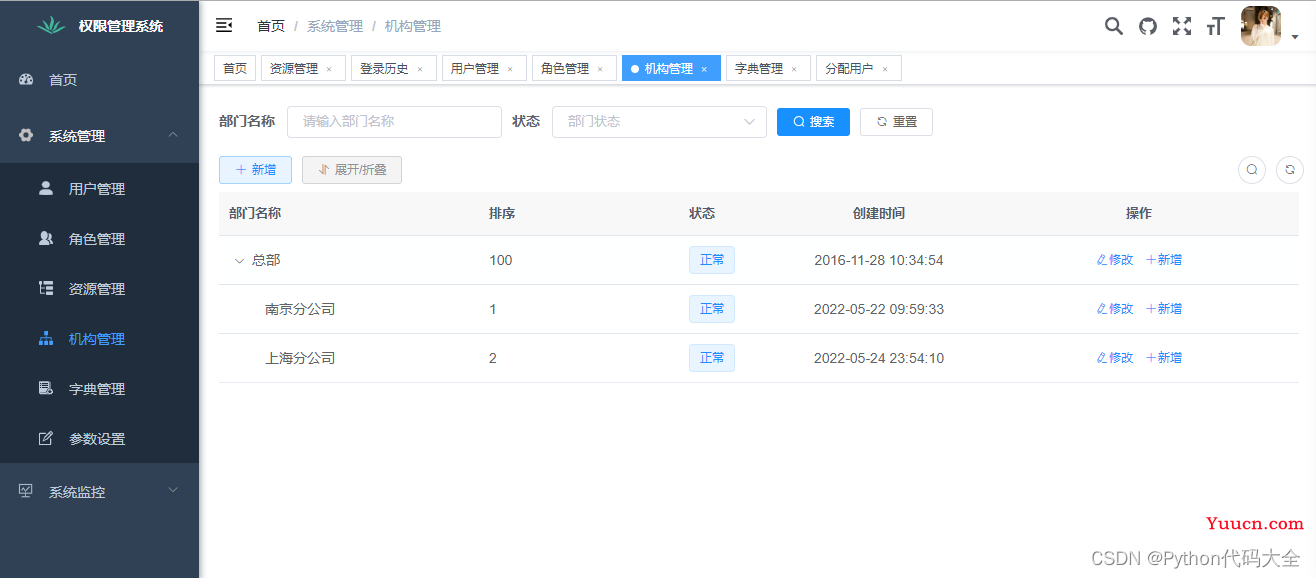
Task: Click the 机构管理 org-tree icon
Action: (46, 339)
